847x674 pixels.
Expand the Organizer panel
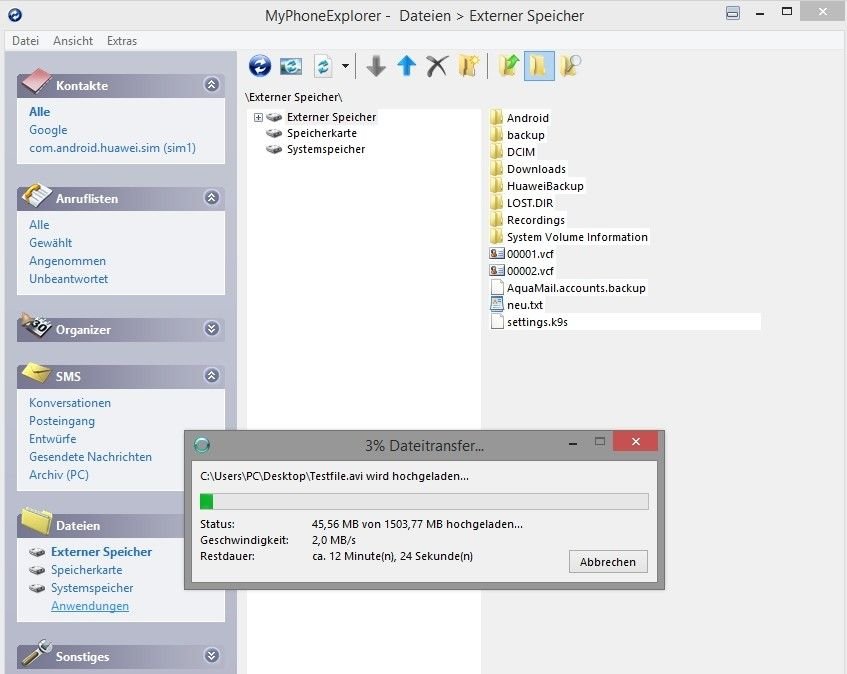click(211, 328)
